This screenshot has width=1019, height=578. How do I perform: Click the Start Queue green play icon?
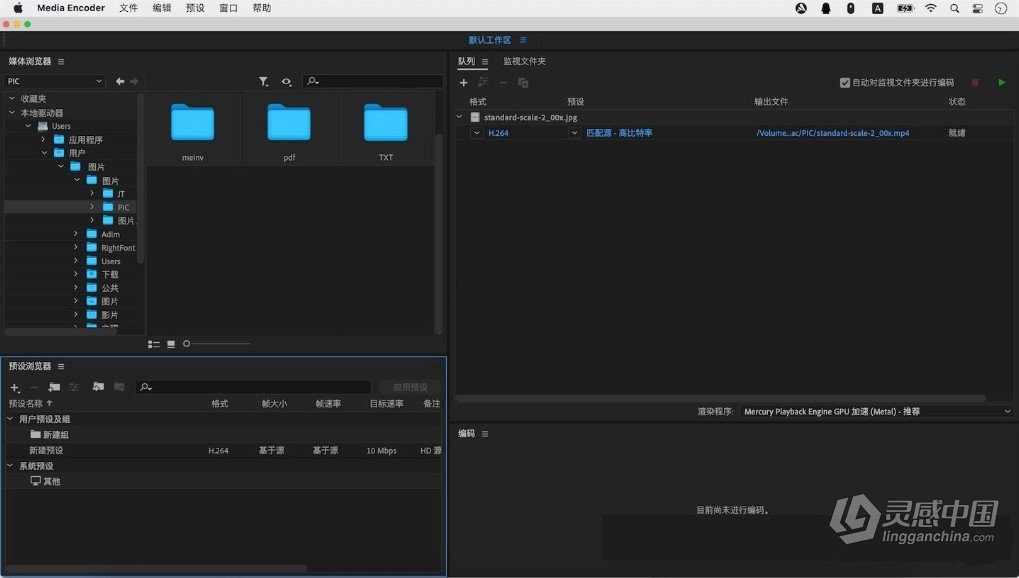(x=1002, y=82)
